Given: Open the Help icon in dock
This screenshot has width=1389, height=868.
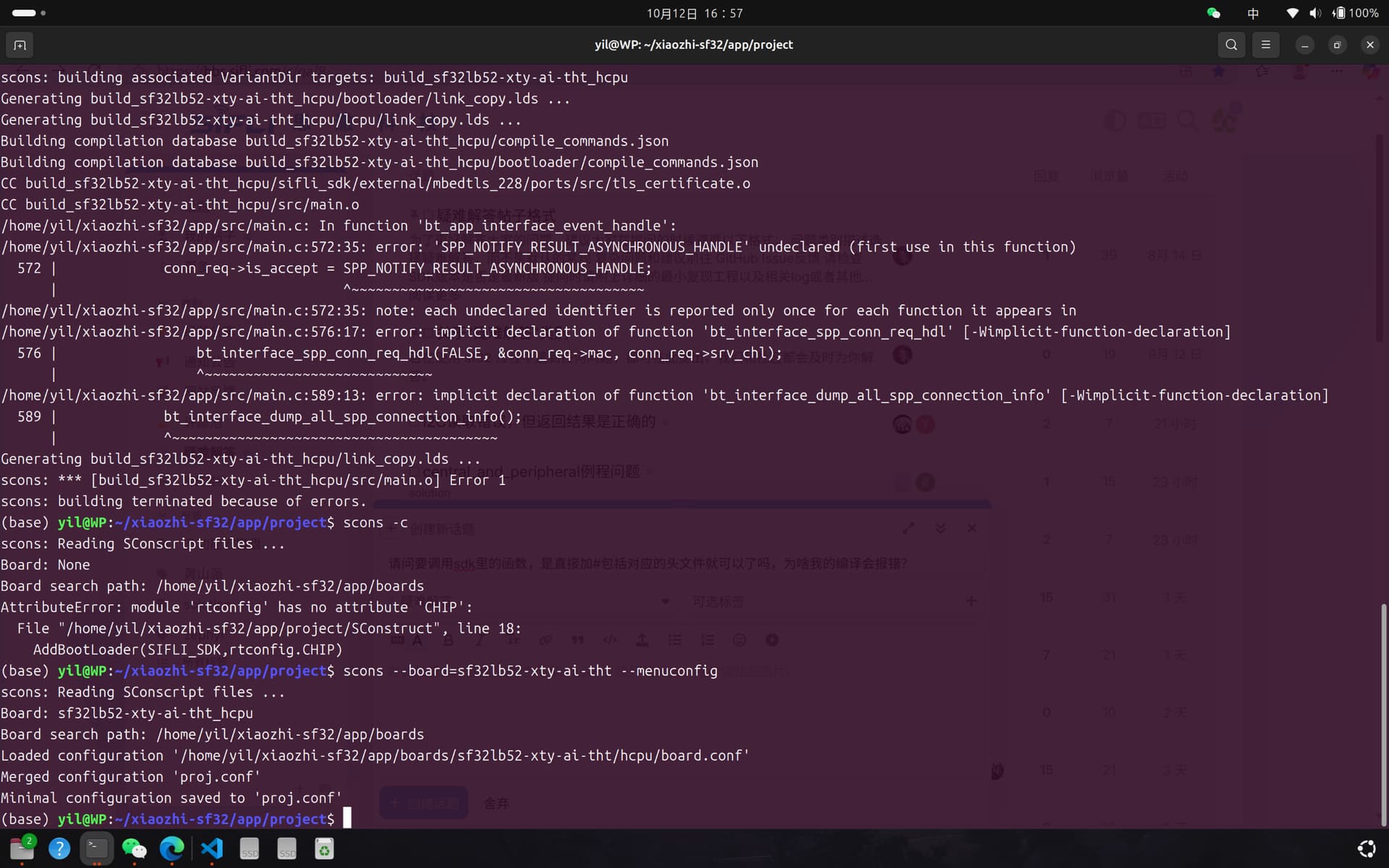Looking at the screenshot, I should 59,848.
